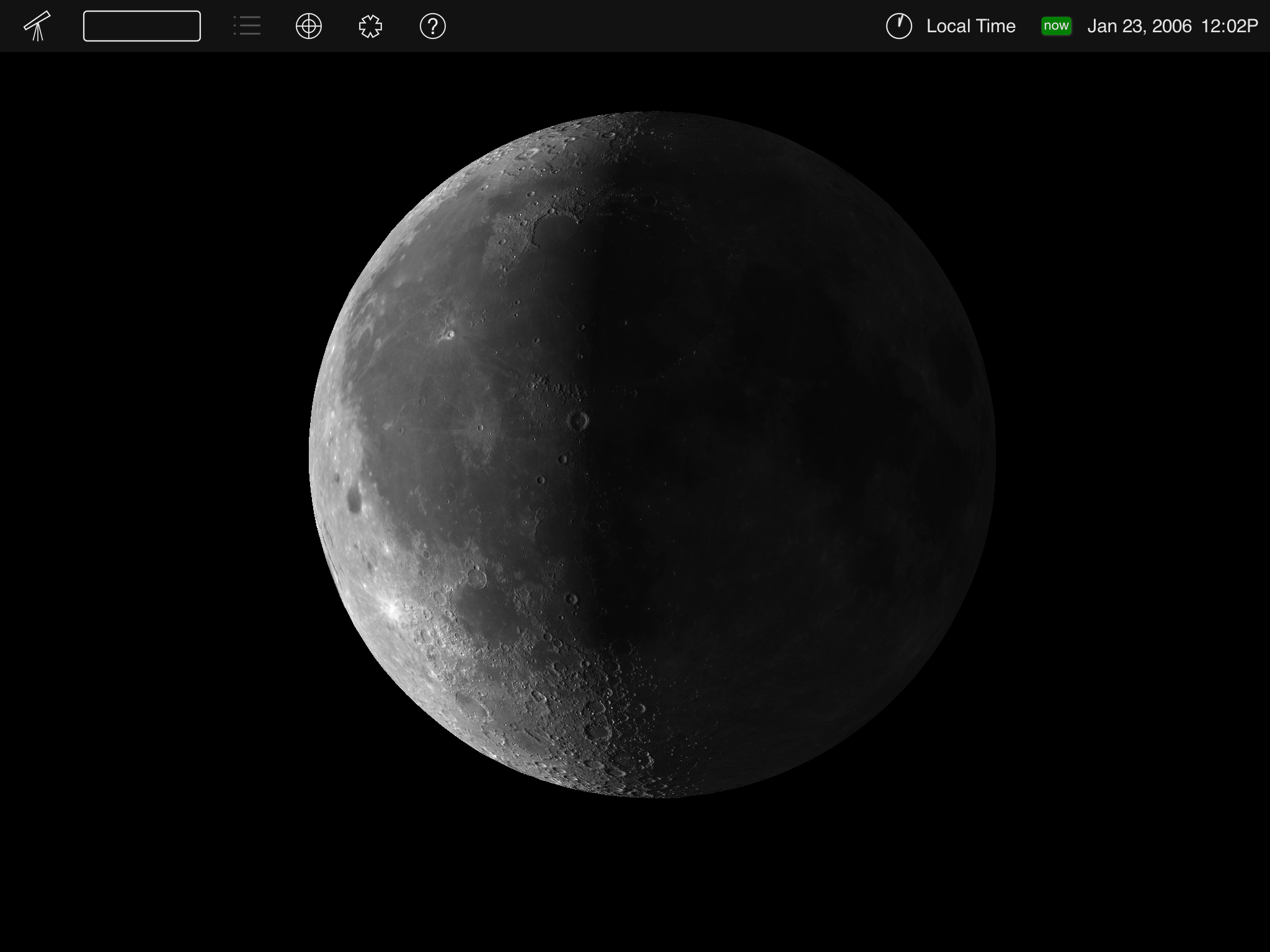Select the hour '12' in the time
Image resolution: width=1270 pixels, height=952 pixels.
[1212, 26]
